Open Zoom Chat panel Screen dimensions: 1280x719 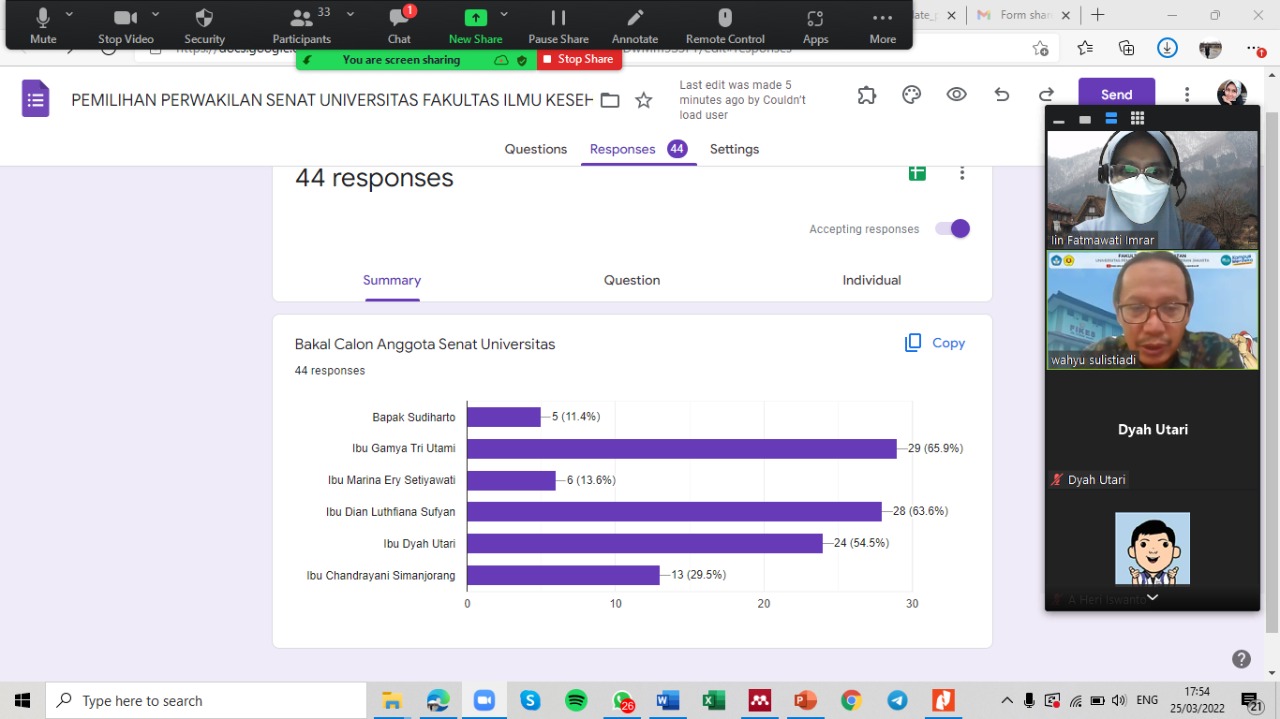tap(399, 25)
